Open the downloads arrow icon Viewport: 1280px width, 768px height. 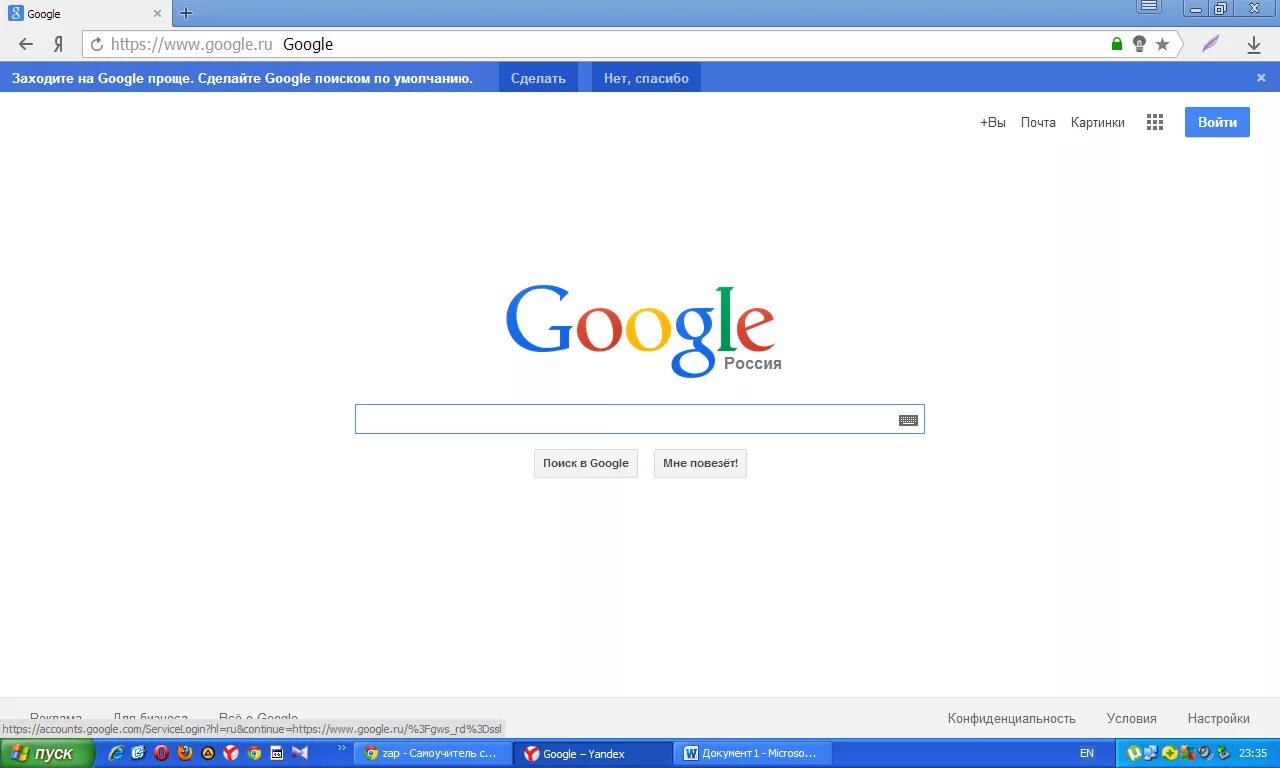pos(1254,44)
